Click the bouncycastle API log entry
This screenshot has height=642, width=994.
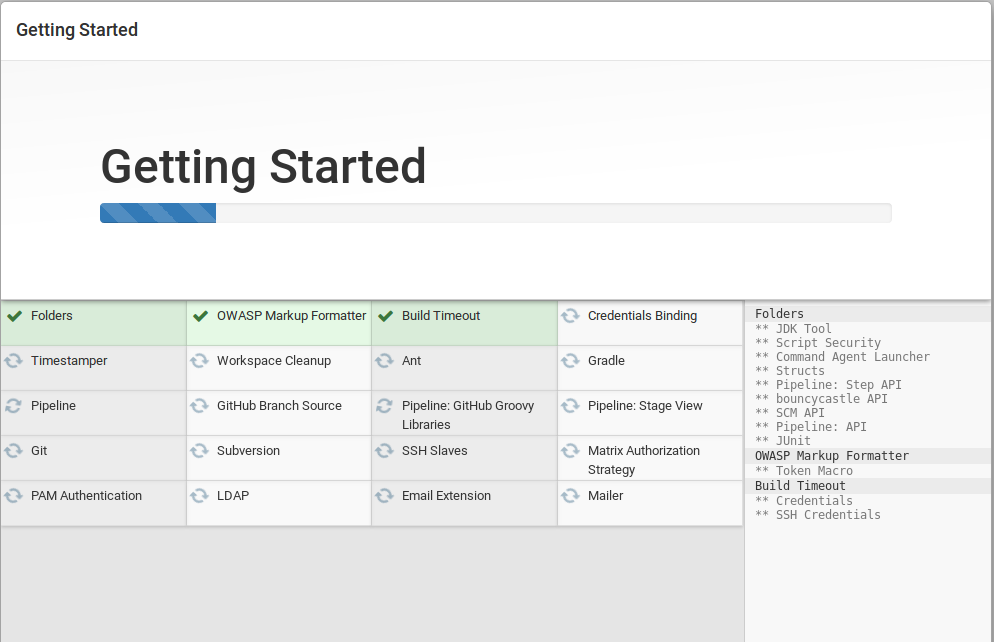coord(822,398)
